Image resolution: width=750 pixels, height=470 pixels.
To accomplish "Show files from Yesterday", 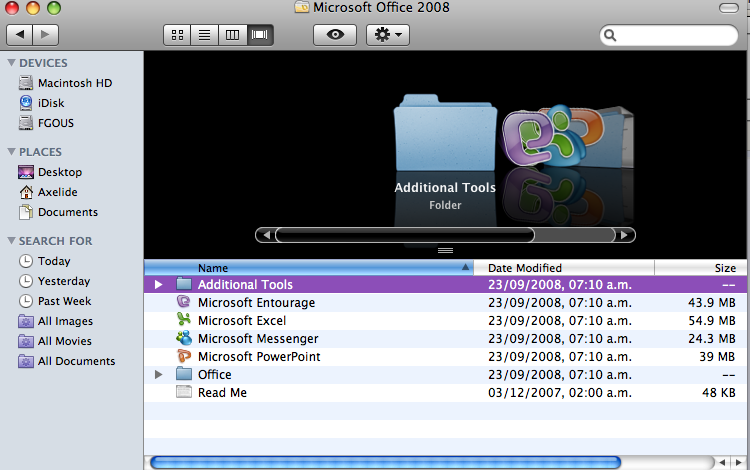I will pos(64,281).
